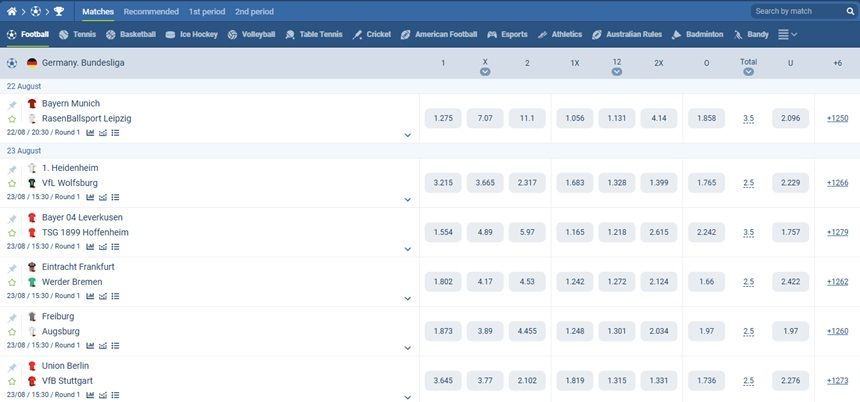Click the Search by match field
Image resolution: width=860 pixels, height=402 pixels.
click(x=796, y=11)
